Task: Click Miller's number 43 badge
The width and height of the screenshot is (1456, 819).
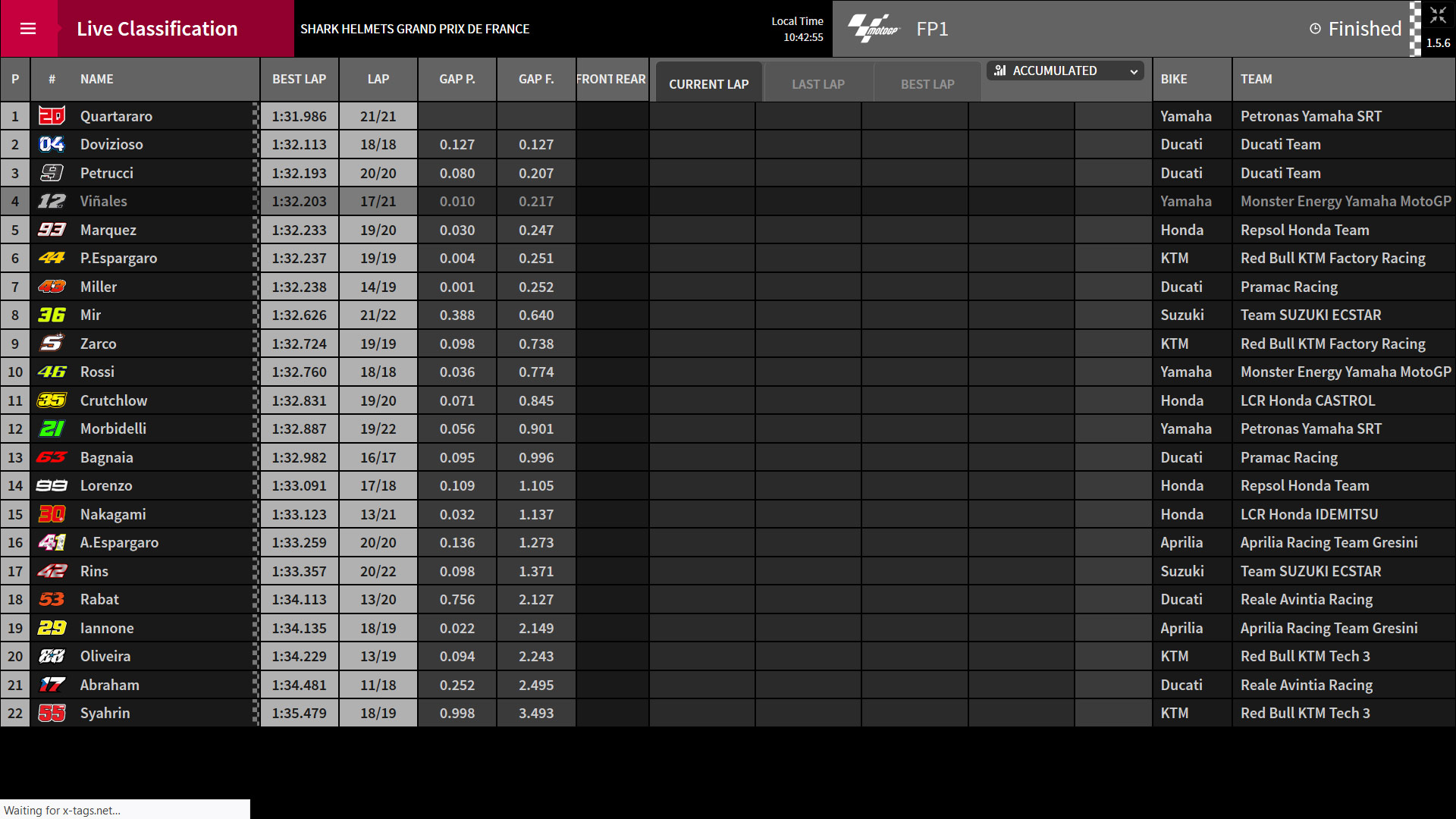Action: 52,287
